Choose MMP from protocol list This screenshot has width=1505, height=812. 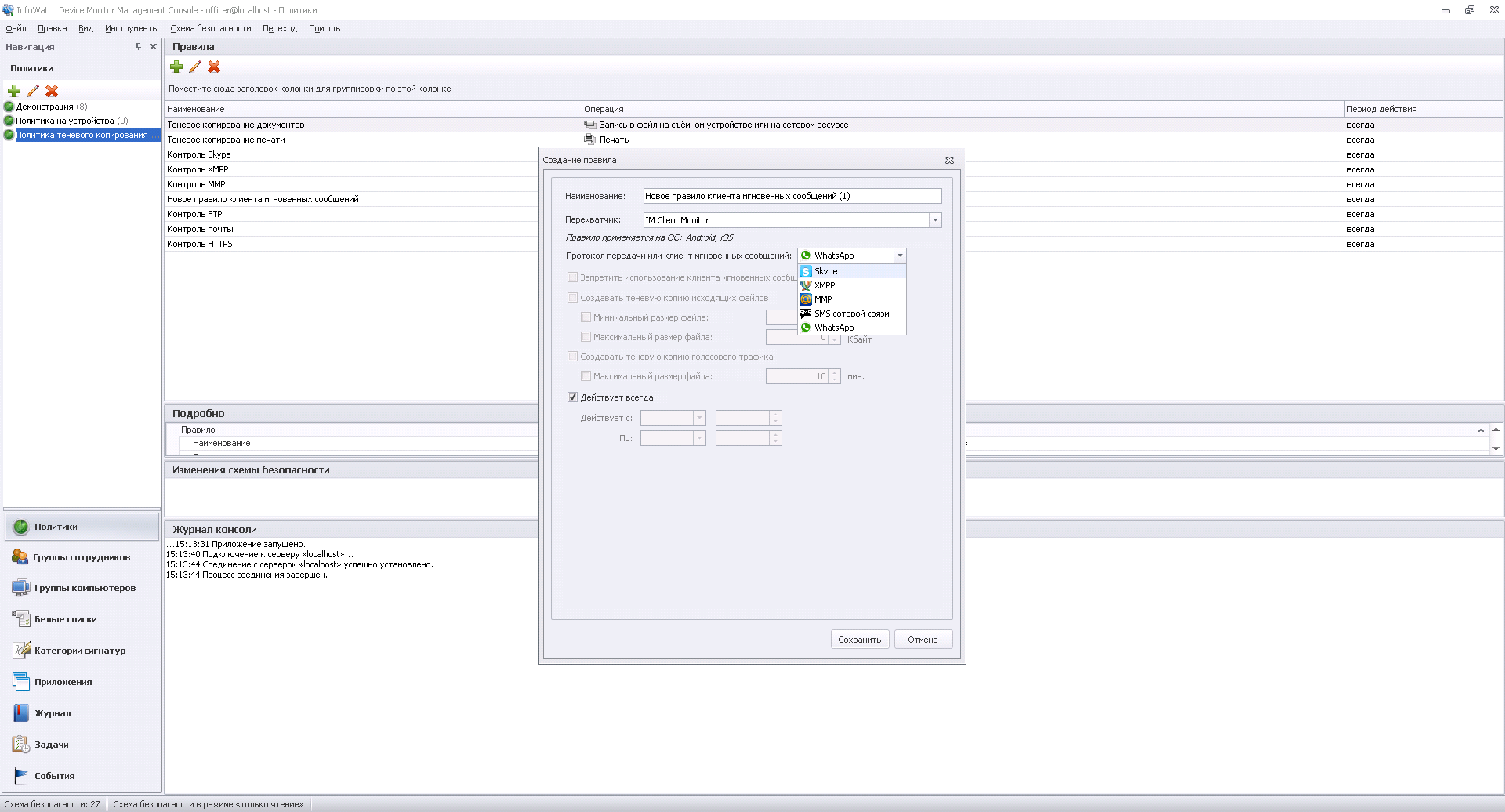(852, 299)
